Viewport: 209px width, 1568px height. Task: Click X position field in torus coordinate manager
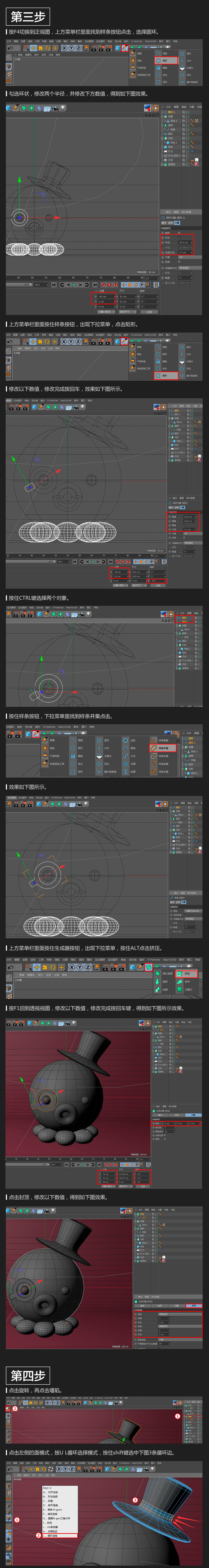[x=106, y=296]
